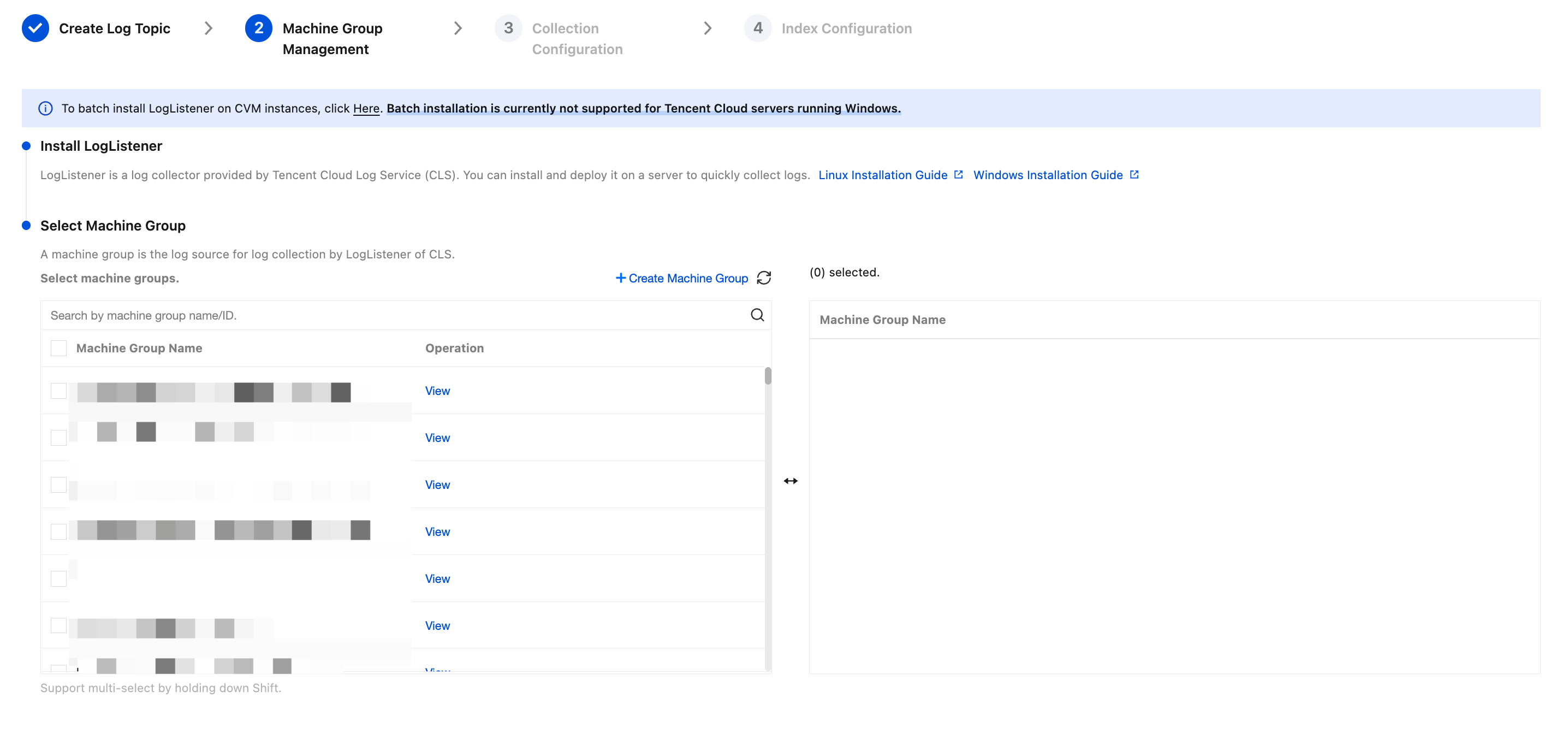The image size is (1568, 732).
Task: Click the completed checkmark icon for Create Log Topic
Action: click(x=35, y=28)
